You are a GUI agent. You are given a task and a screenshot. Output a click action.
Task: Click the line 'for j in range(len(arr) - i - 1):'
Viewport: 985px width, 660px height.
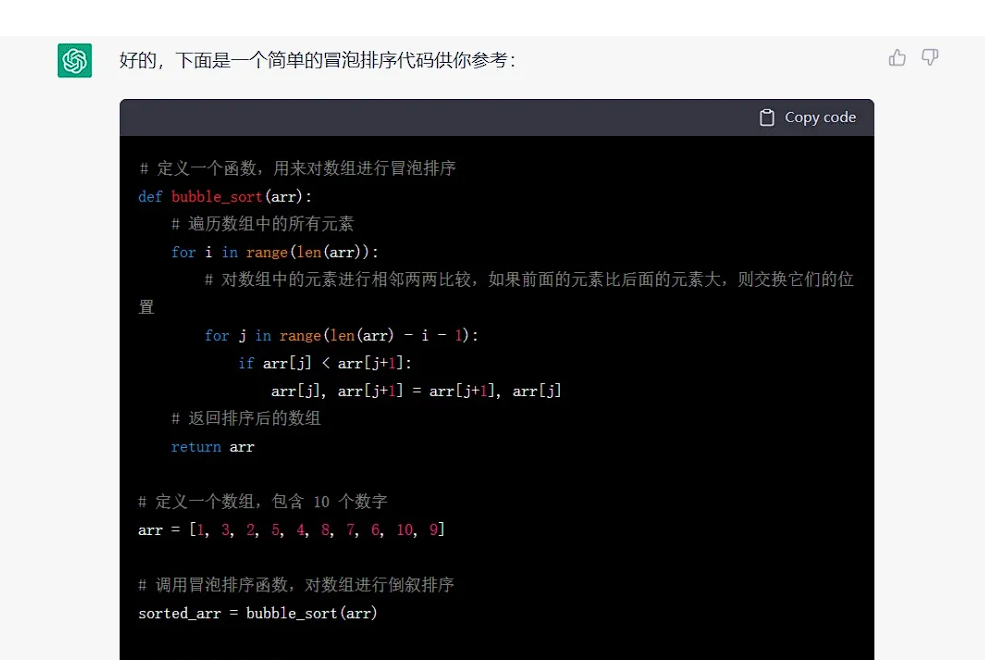[x=341, y=335]
